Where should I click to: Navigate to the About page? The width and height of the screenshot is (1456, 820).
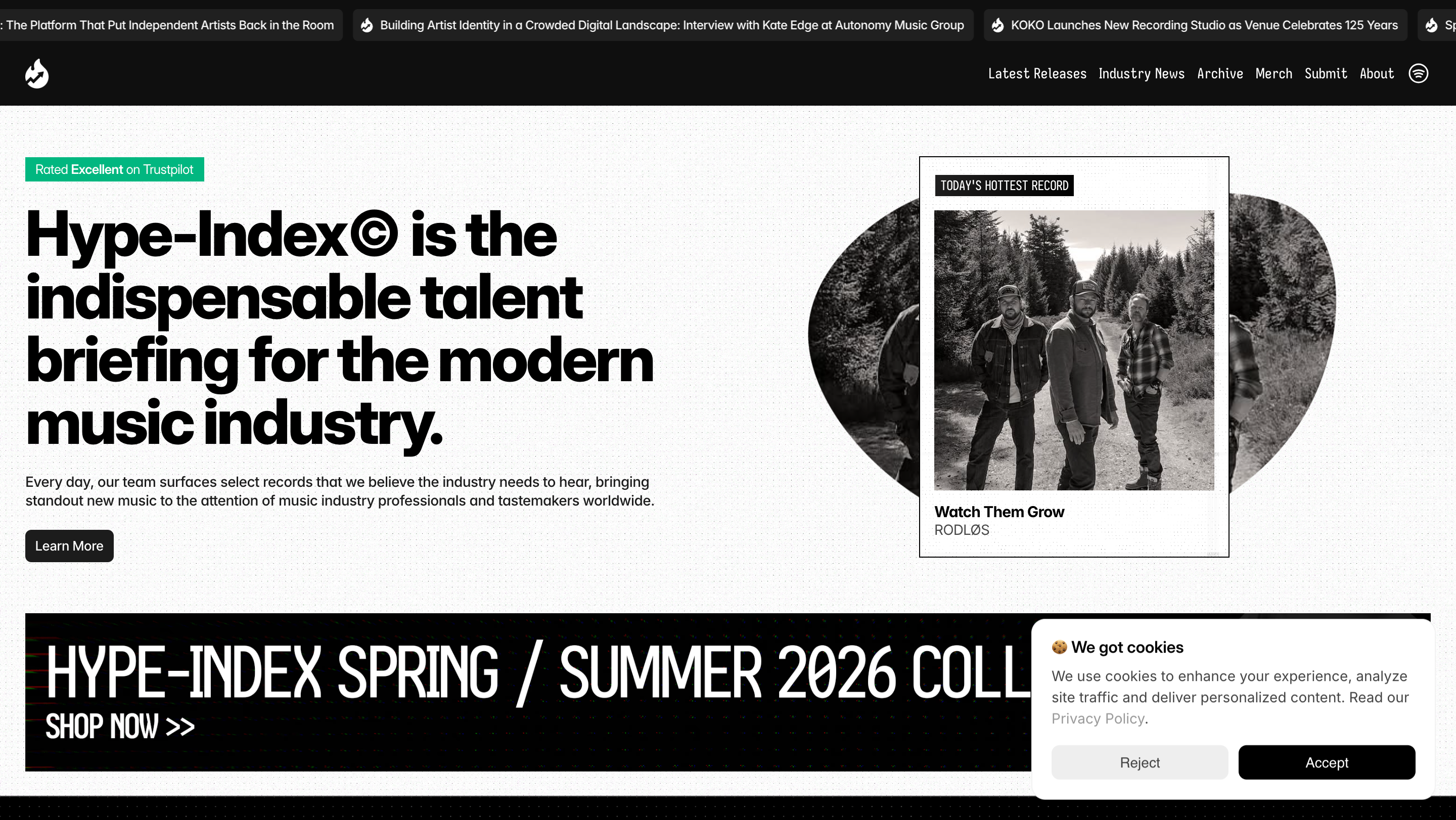(x=1376, y=73)
